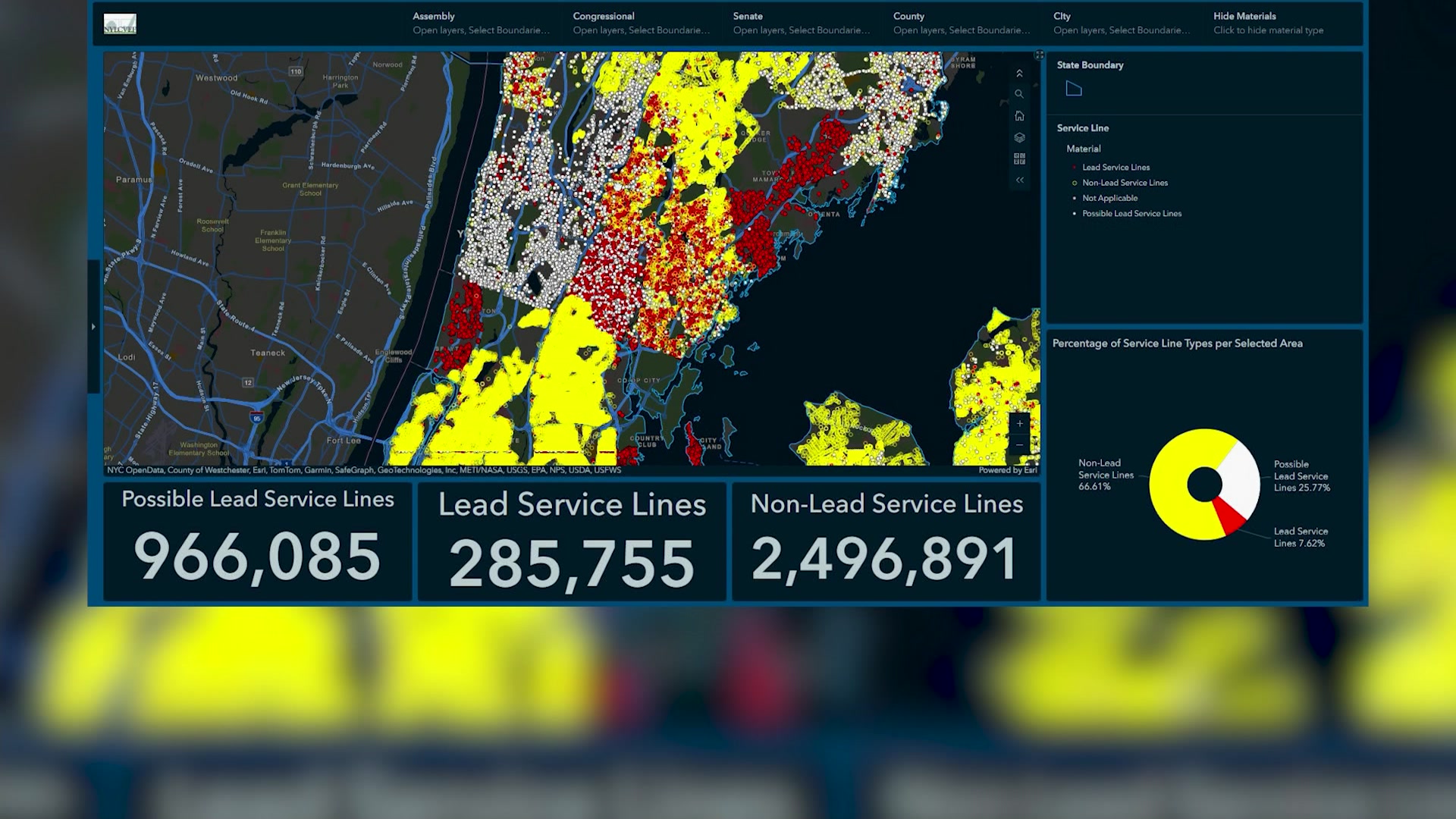Click Hide Materials to hide material type
Screen dimensions: 1456x819
(x=1268, y=23)
